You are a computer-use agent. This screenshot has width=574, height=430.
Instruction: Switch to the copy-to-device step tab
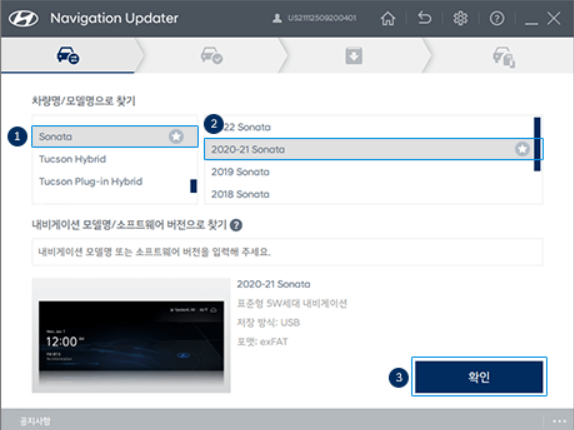(503, 56)
